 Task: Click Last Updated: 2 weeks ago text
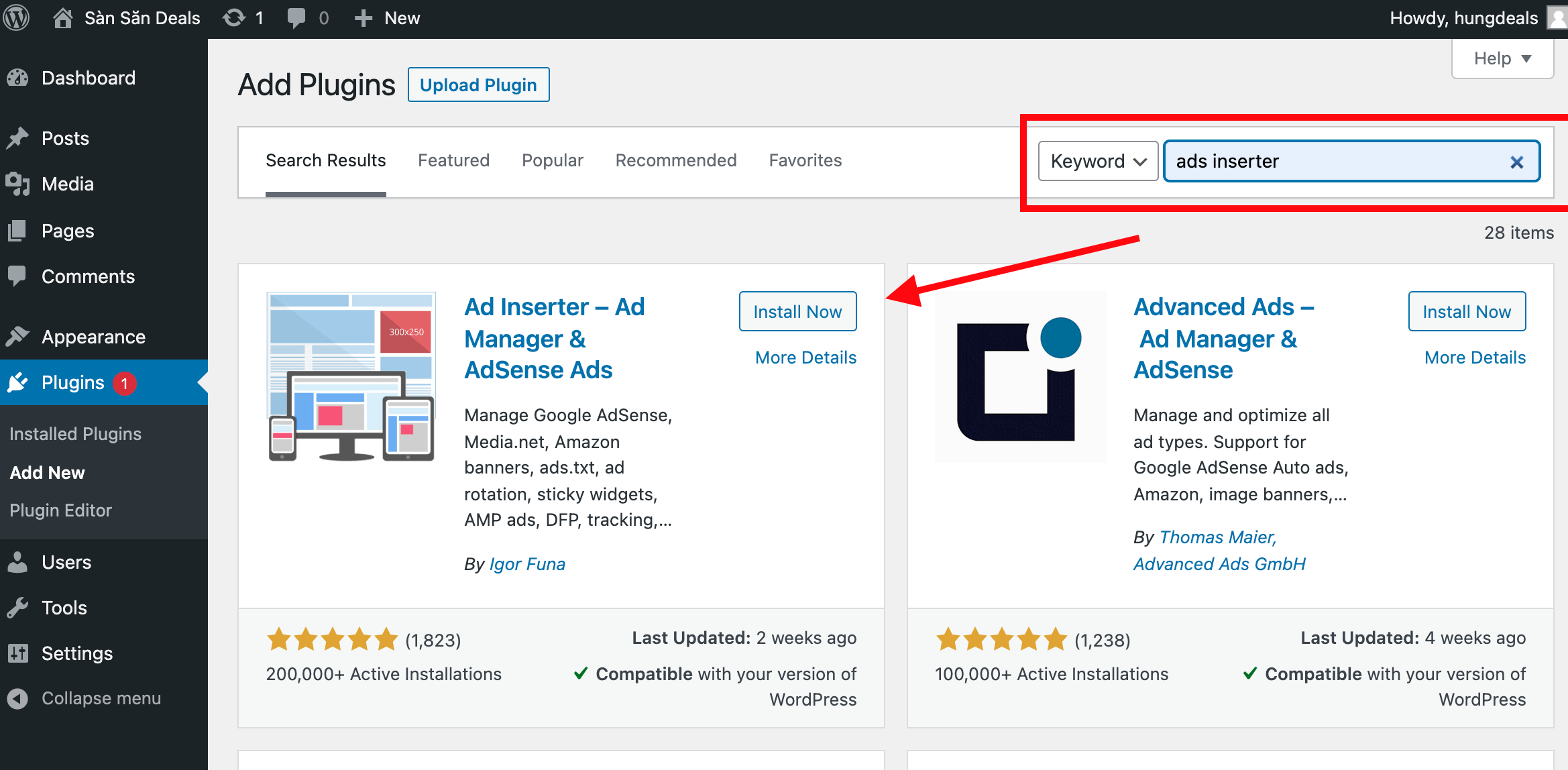(x=744, y=638)
